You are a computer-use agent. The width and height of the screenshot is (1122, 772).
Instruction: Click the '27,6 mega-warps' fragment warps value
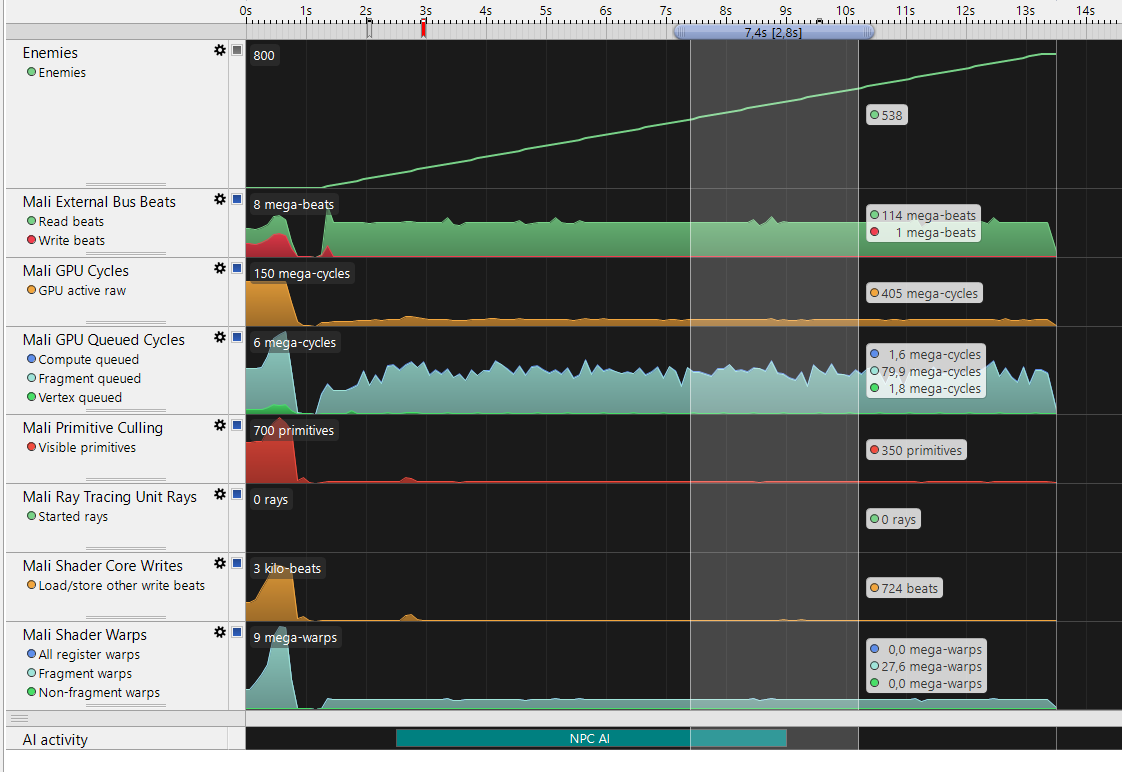click(926, 666)
